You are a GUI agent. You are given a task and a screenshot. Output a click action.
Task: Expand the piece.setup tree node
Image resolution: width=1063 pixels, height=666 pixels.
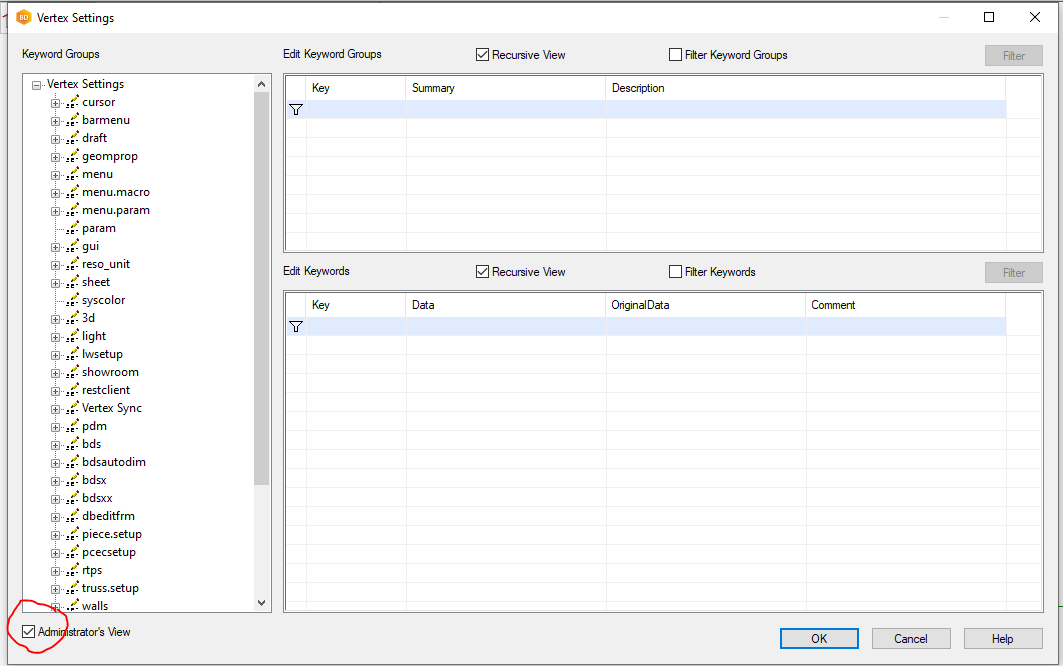tap(56, 534)
